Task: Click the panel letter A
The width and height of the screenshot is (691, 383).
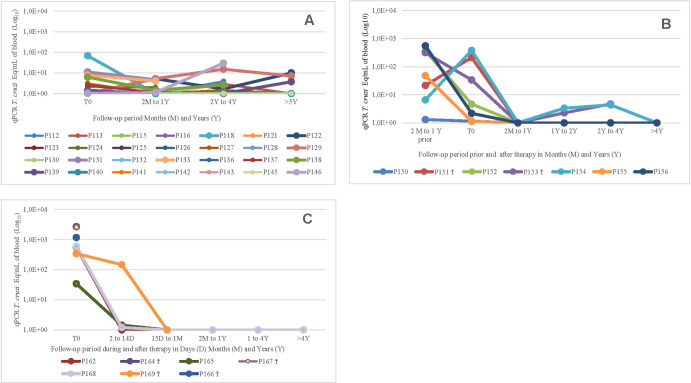Action: [x=309, y=20]
